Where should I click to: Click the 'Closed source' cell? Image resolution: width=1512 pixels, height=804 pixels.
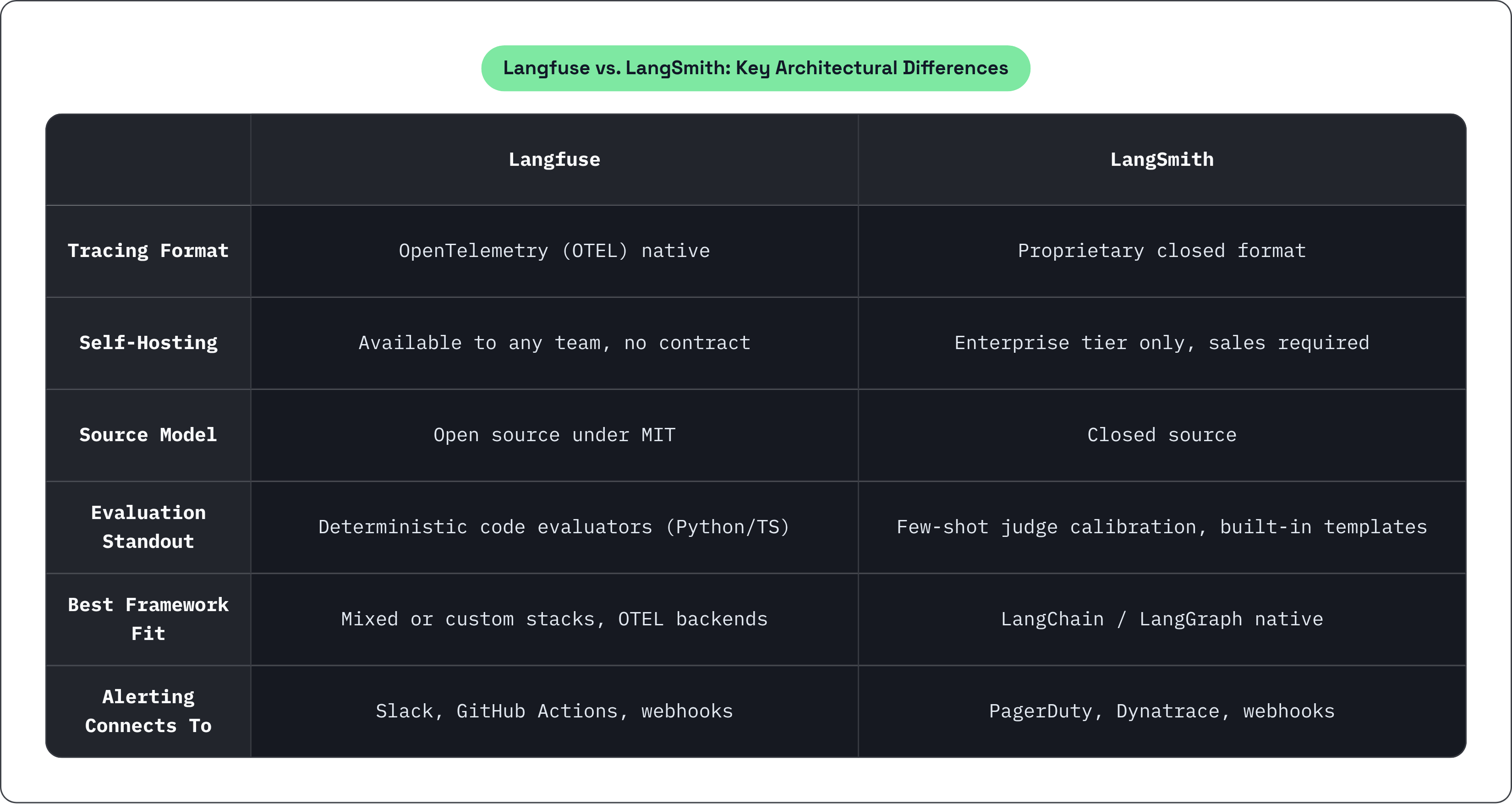(x=1161, y=436)
